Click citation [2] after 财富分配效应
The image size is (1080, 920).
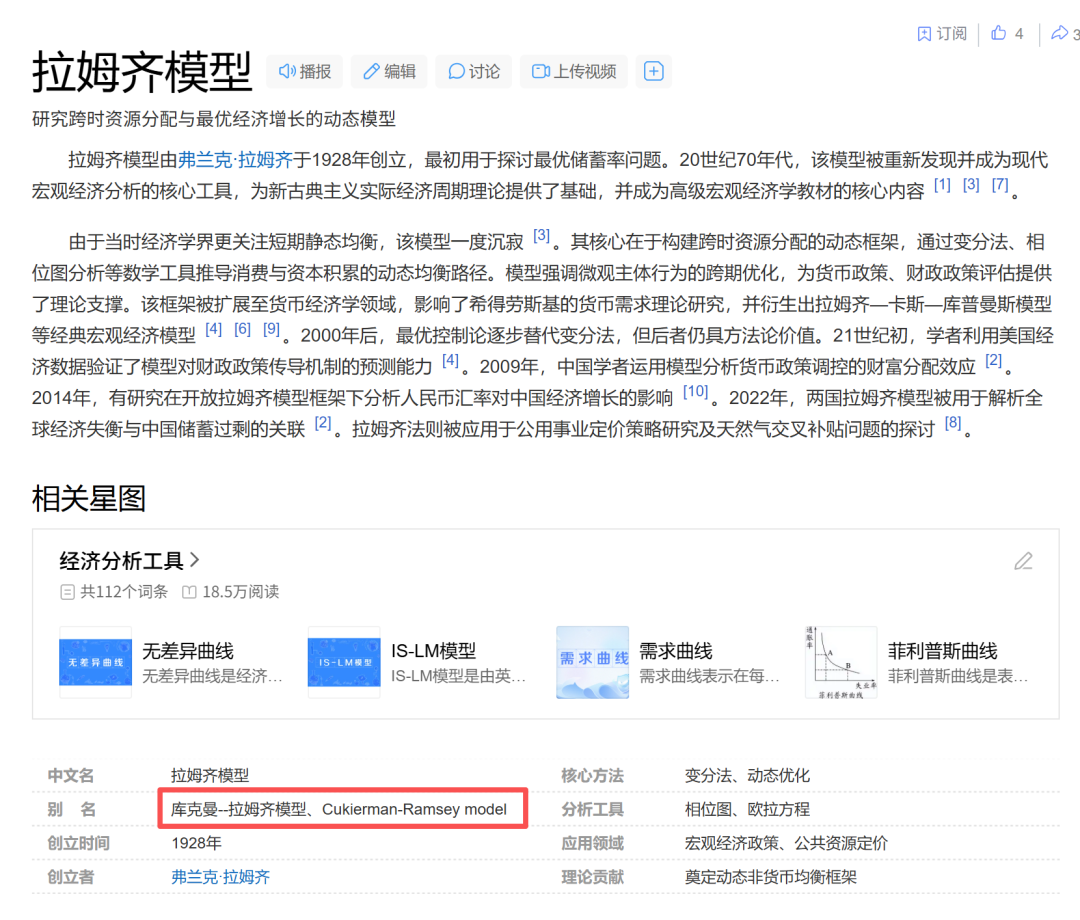[993, 360]
